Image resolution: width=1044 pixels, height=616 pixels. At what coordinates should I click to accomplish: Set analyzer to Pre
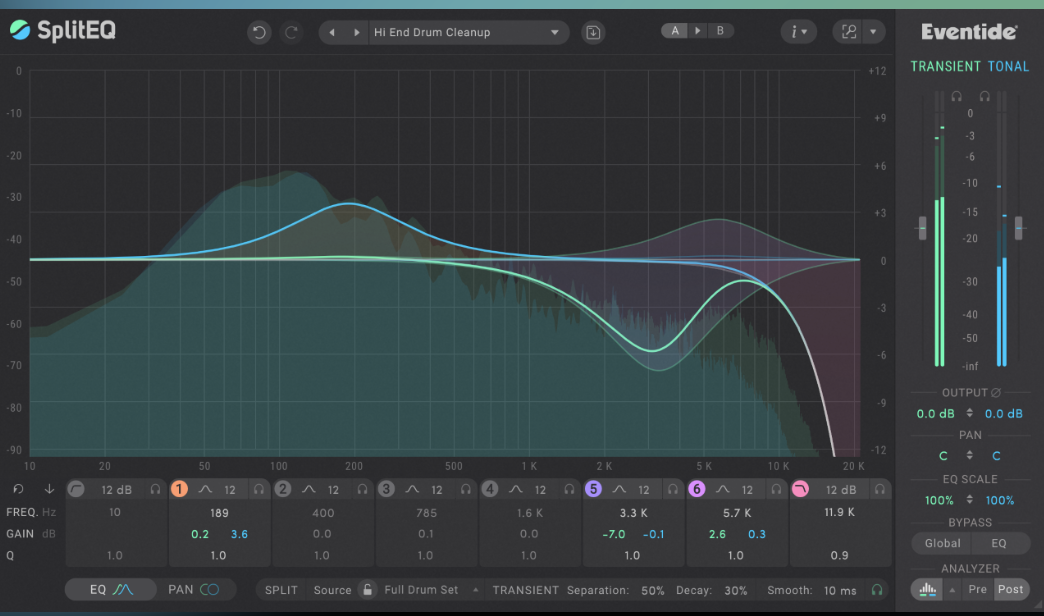pos(977,589)
